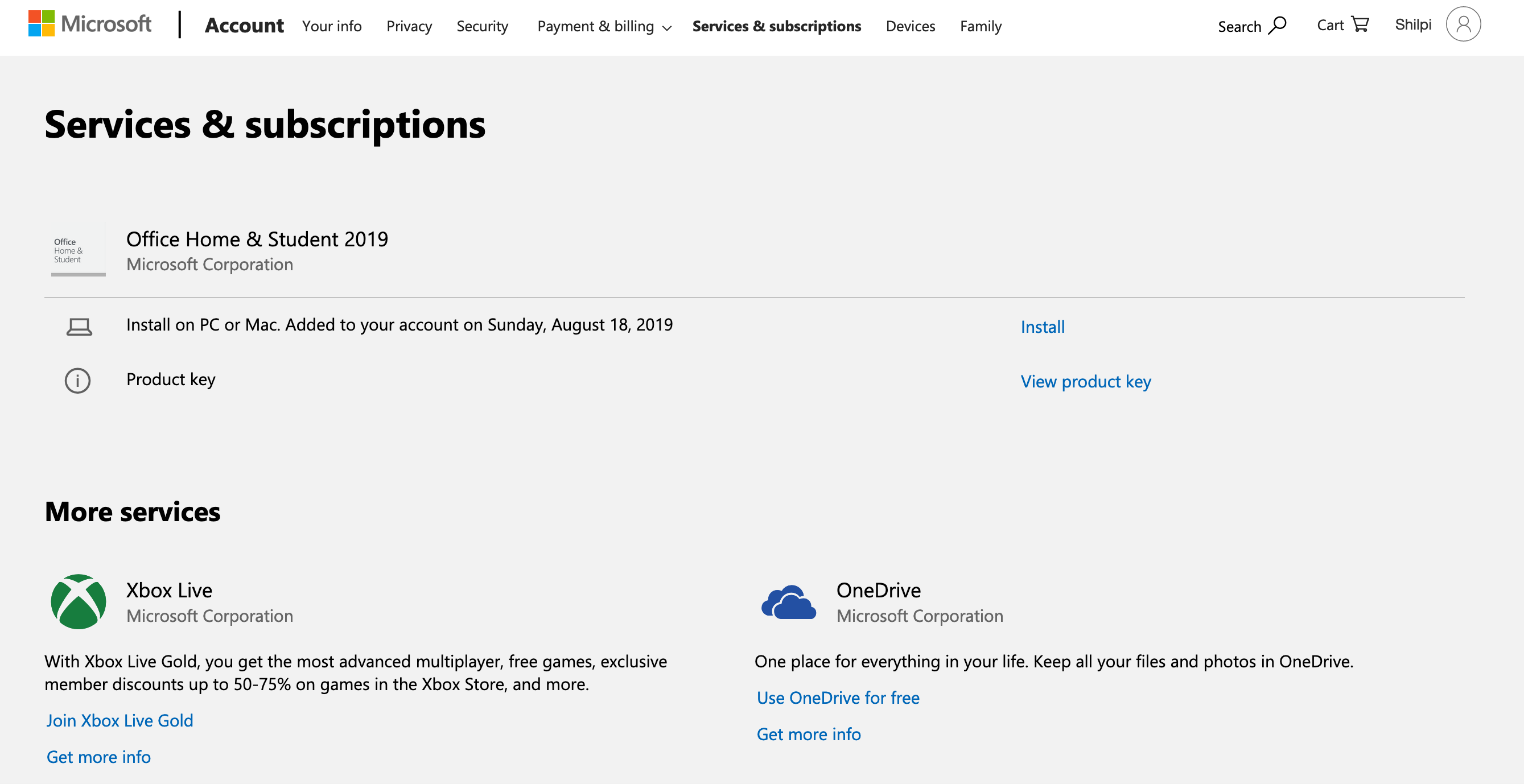Image resolution: width=1524 pixels, height=784 pixels.
Task: Click the Microsoft logo
Action: 90,24
